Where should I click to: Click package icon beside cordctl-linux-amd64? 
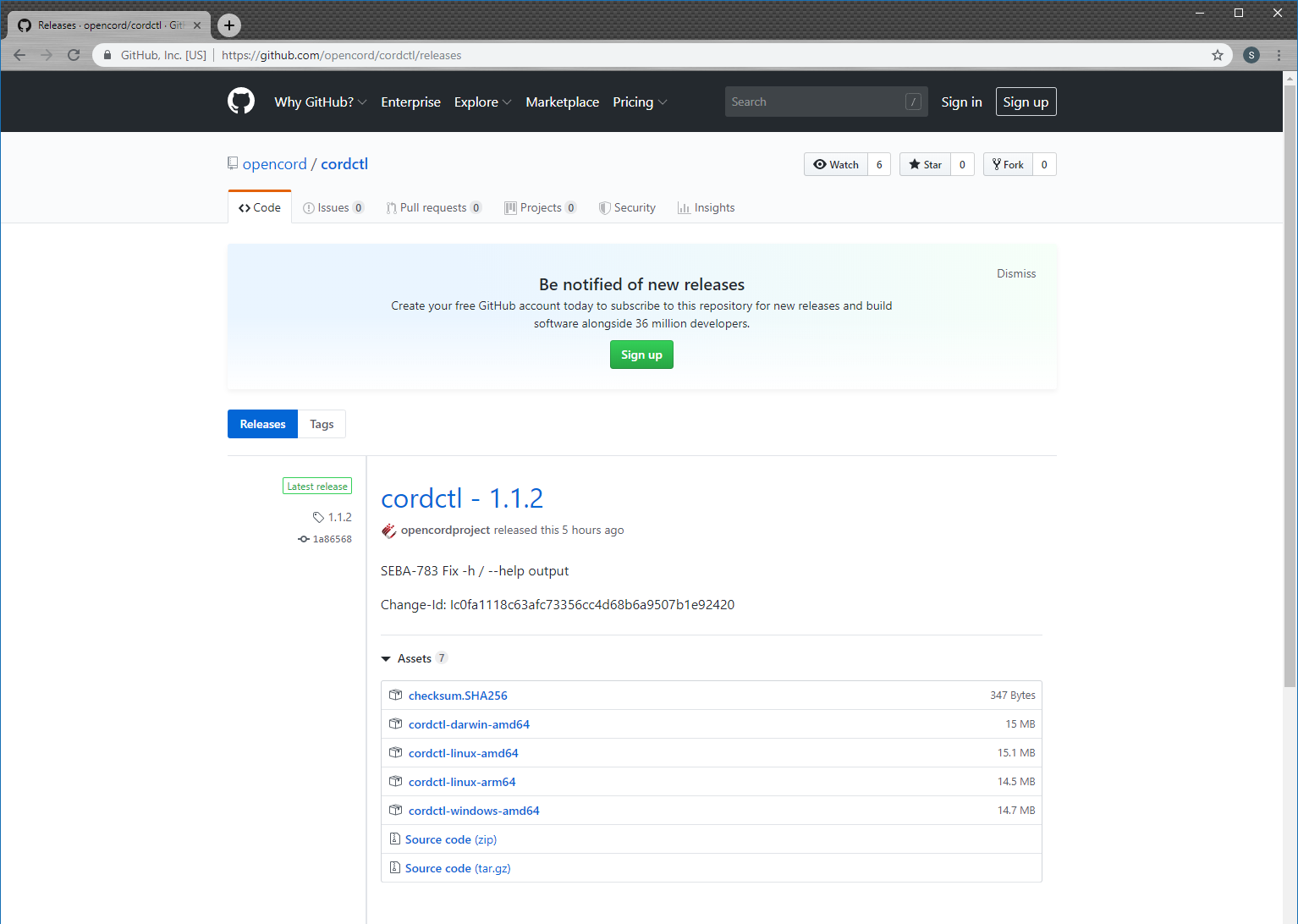pyautogui.click(x=395, y=752)
